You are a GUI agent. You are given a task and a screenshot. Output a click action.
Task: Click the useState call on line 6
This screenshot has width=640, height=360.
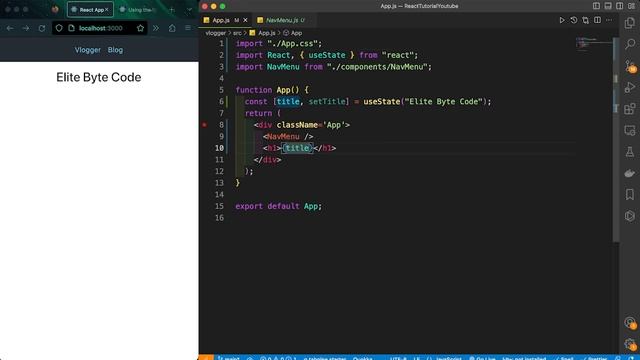[x=382, y=102]
